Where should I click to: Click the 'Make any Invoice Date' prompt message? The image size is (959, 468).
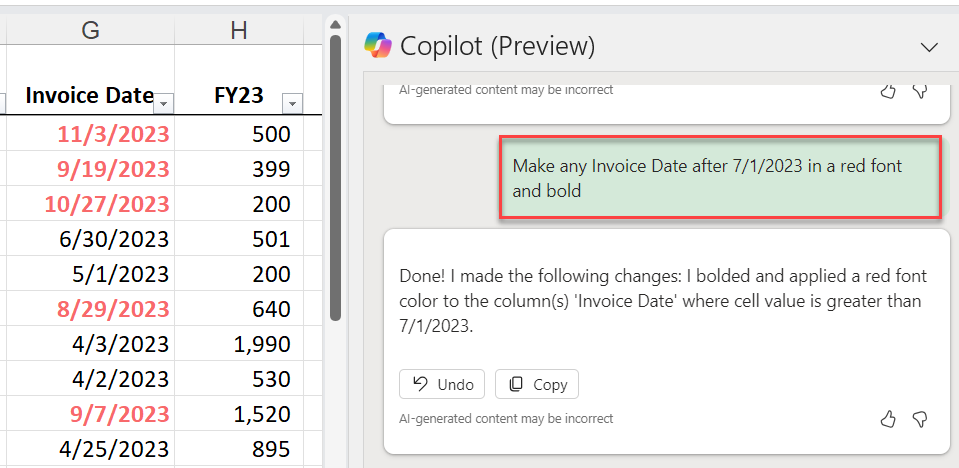[720, 177]
